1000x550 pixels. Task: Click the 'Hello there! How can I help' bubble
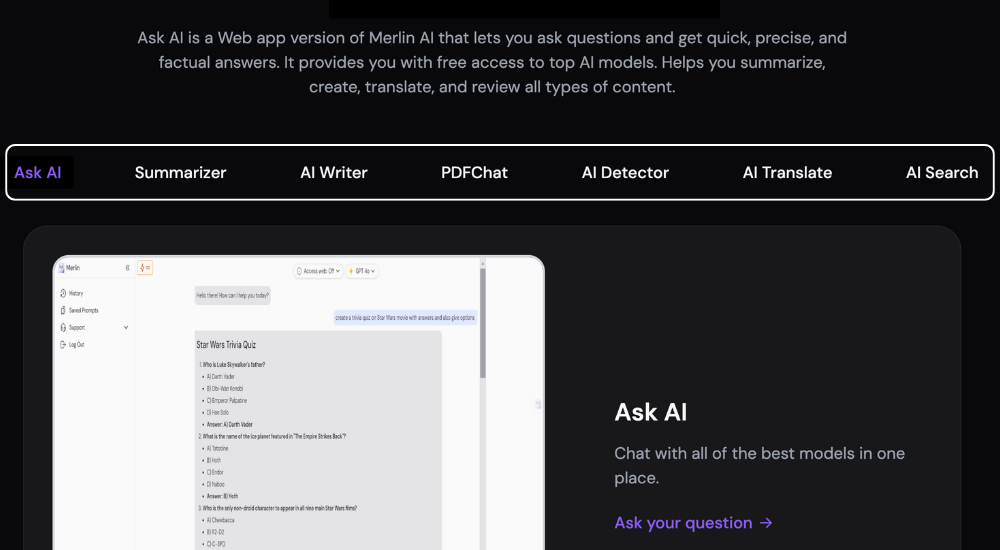click(x=233, y=295)
